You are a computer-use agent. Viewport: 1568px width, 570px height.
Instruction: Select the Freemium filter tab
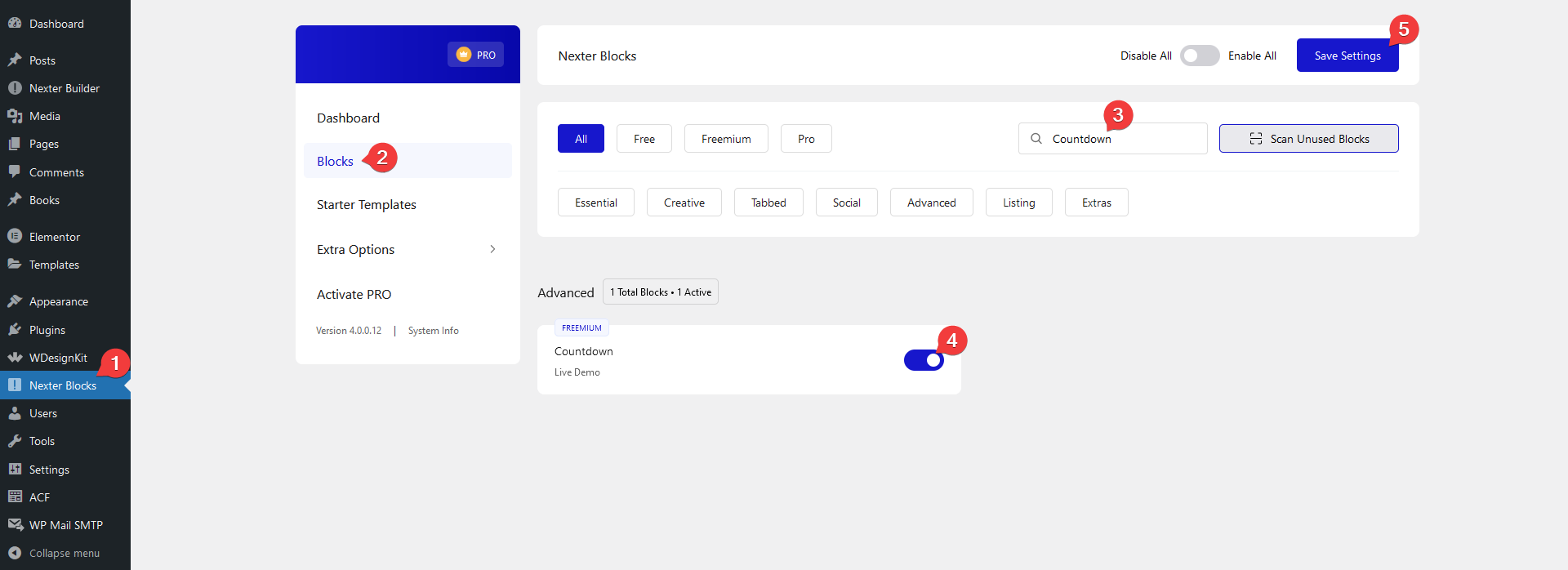726,139
